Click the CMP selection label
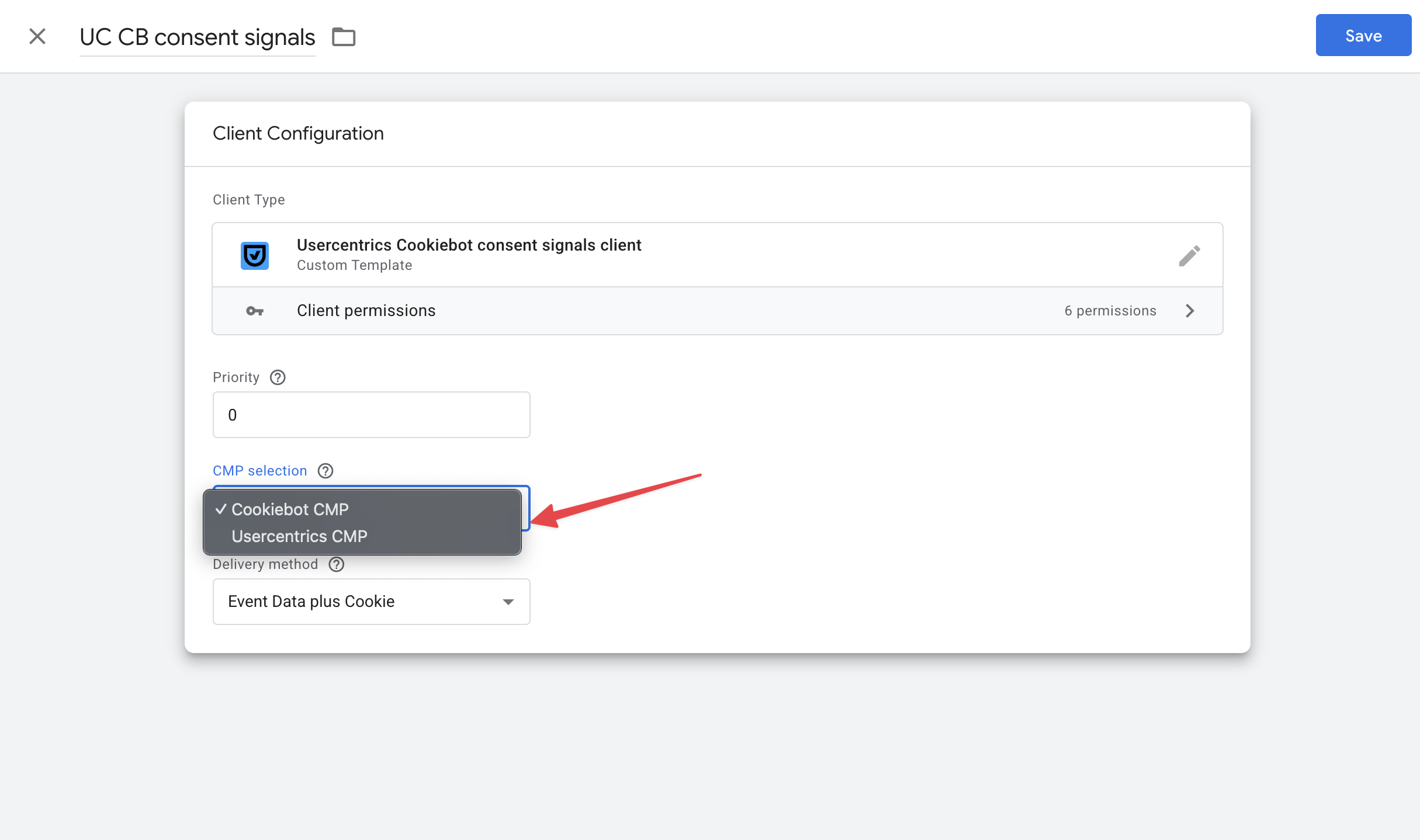1420x840 pixels. pos(260,471)
